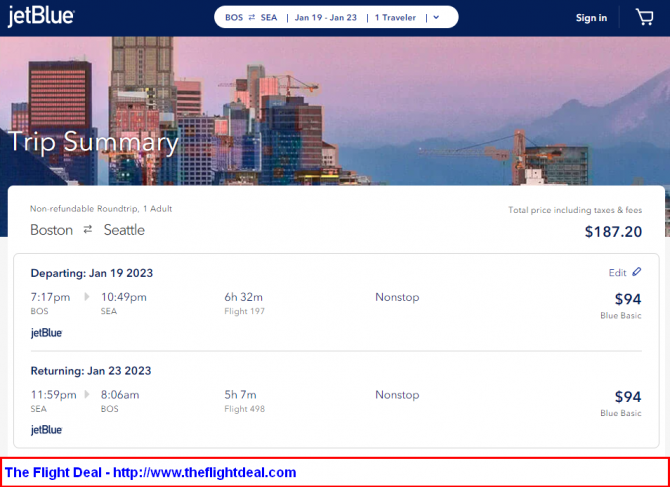This screenshot has width=670, height=487.
Task: Click Sign in
Action: tap(591, 18)
